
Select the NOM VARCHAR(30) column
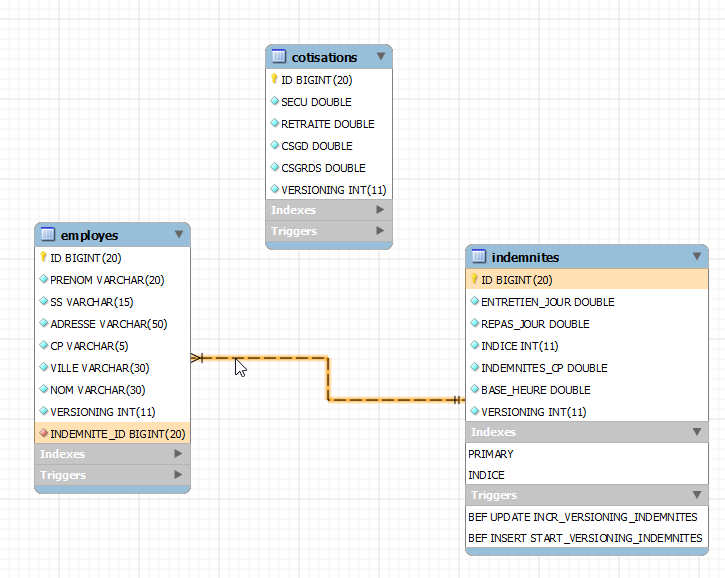[x=98, y=390]
